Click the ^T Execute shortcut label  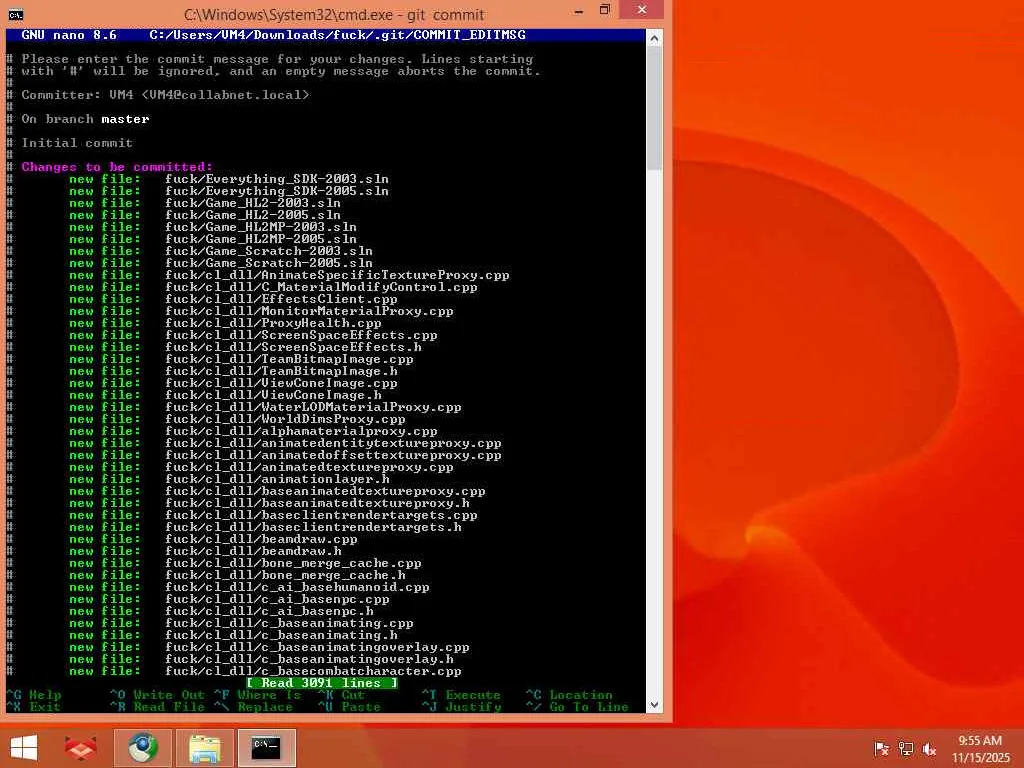(461, 695)
